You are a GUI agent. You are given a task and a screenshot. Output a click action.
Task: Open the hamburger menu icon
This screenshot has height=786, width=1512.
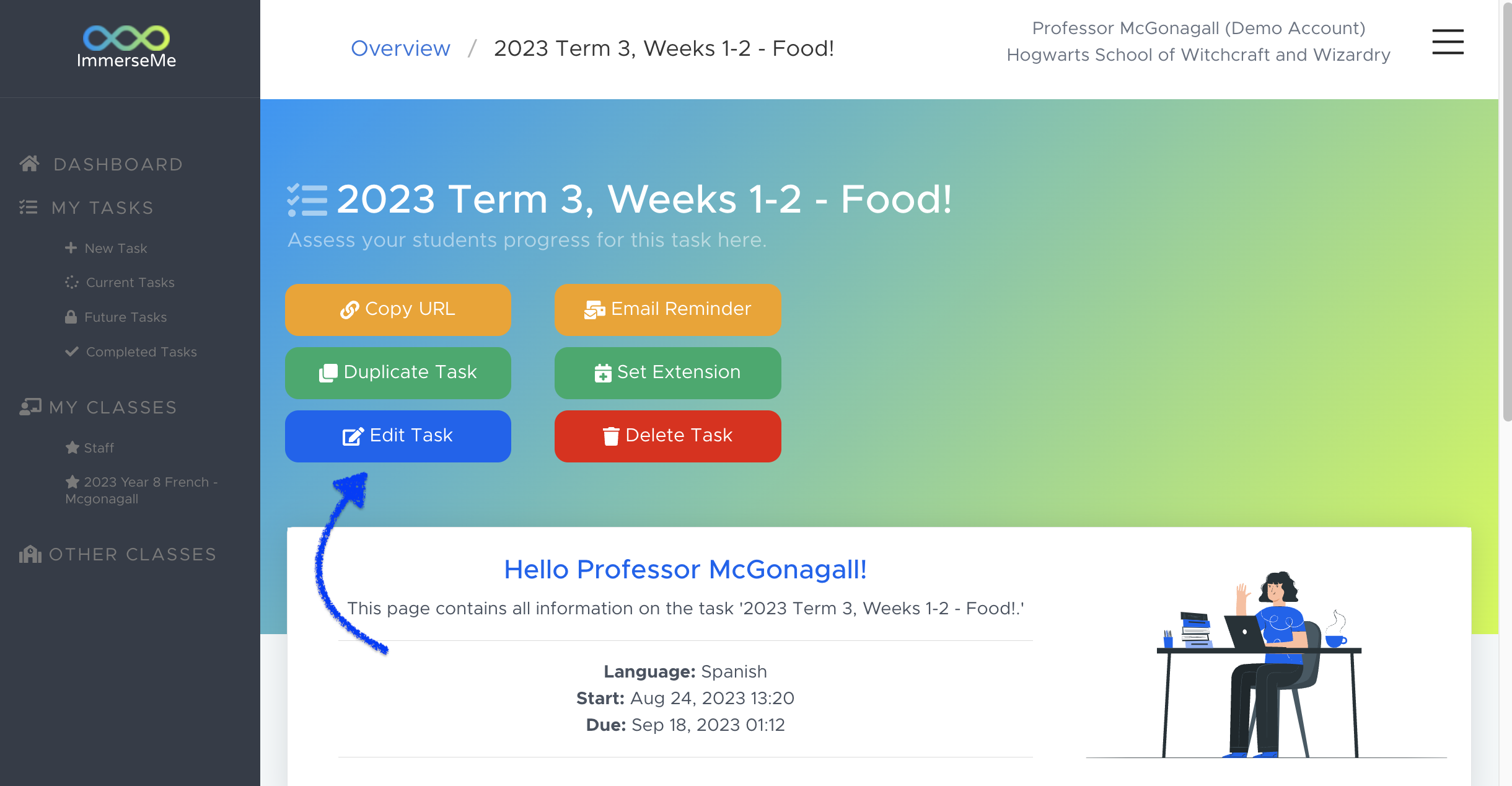click(x=1448, y=42)
